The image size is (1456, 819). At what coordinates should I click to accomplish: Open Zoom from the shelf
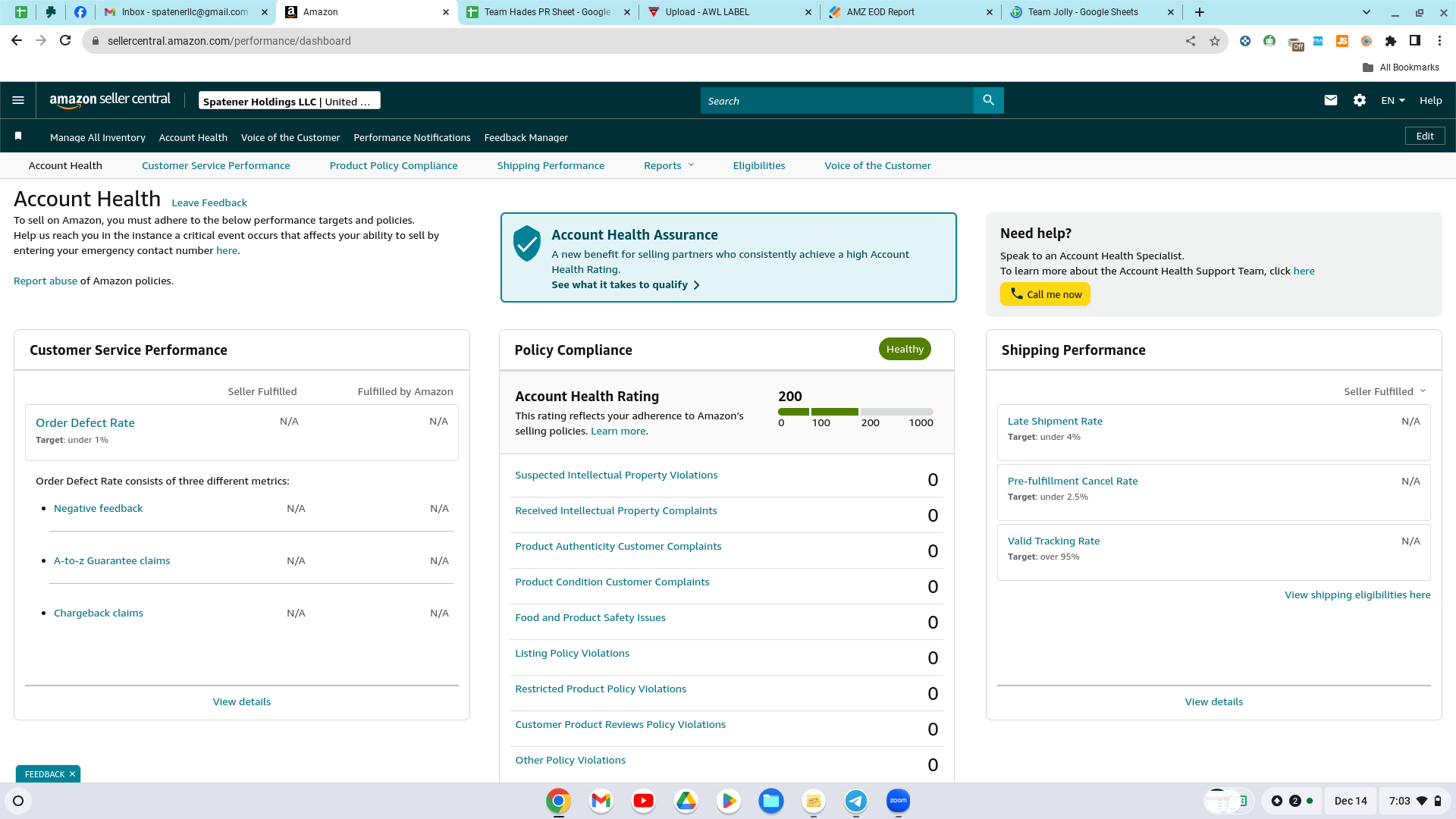[898, 801]
